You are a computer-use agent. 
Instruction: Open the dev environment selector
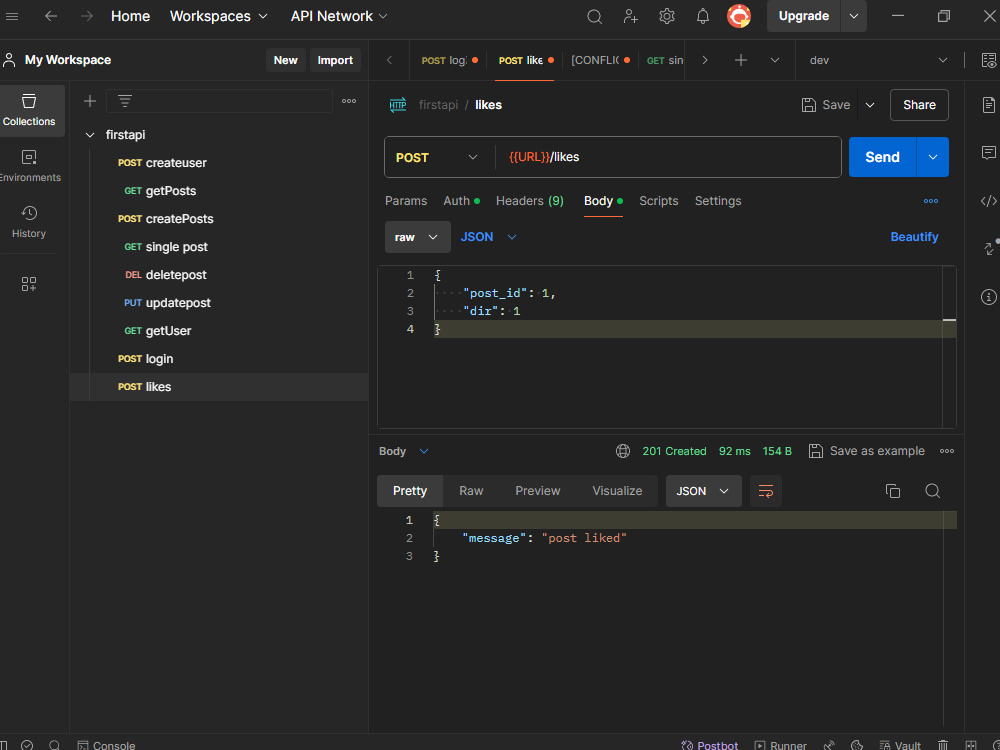point(878,60)
